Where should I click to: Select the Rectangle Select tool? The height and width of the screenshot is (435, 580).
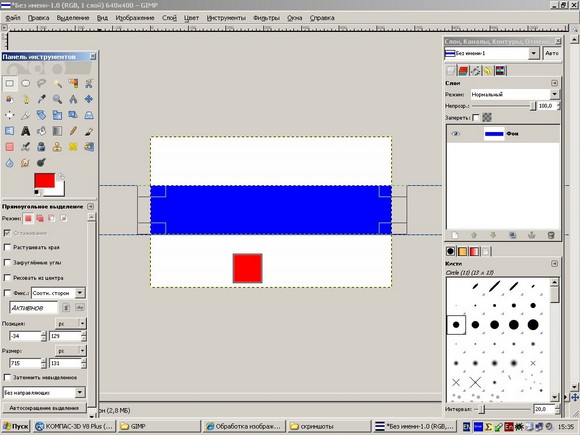click(10, 83)
